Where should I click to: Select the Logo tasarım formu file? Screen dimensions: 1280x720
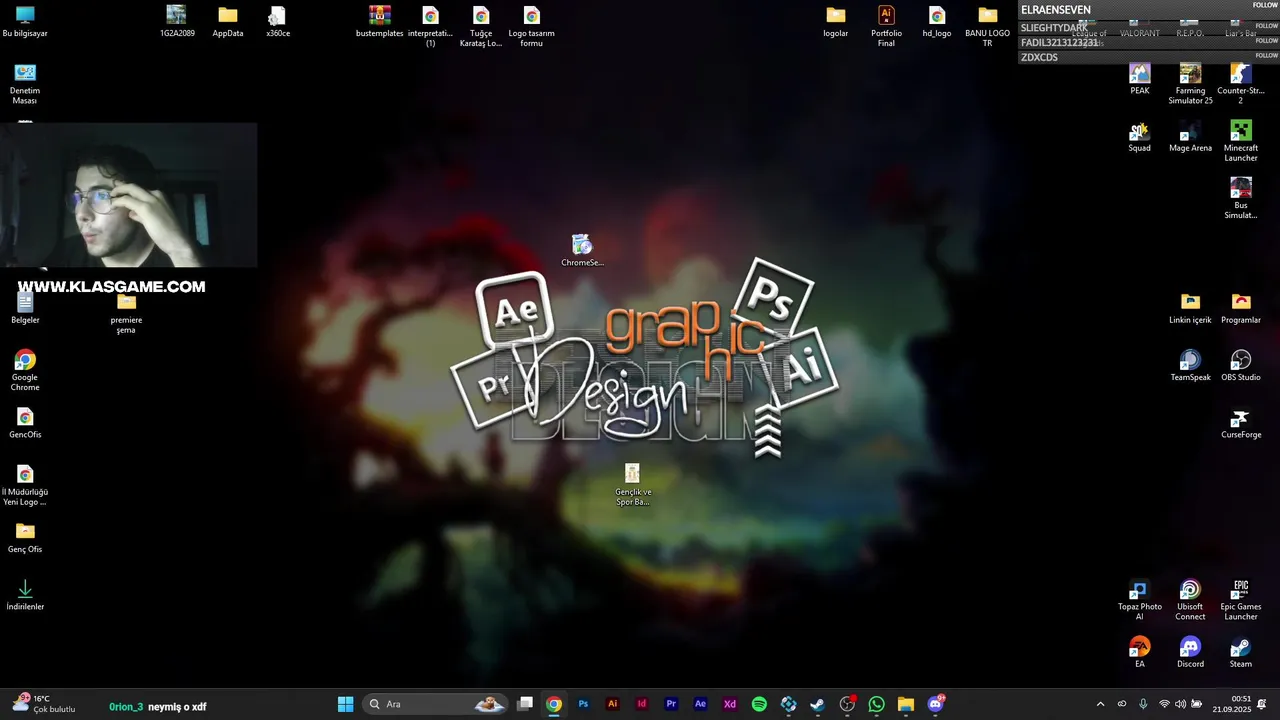[x=532, y=26]
